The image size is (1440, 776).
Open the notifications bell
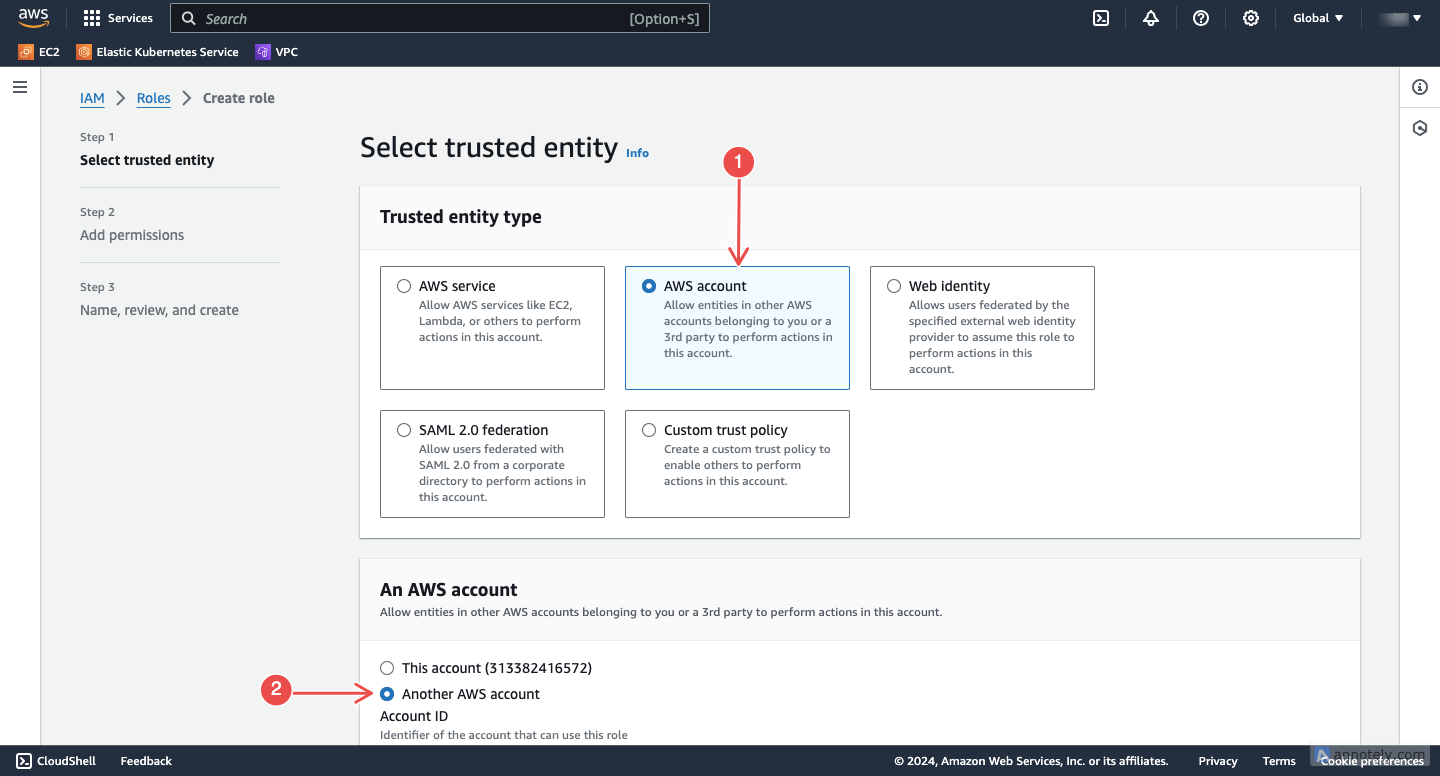tap(1151, 18)
